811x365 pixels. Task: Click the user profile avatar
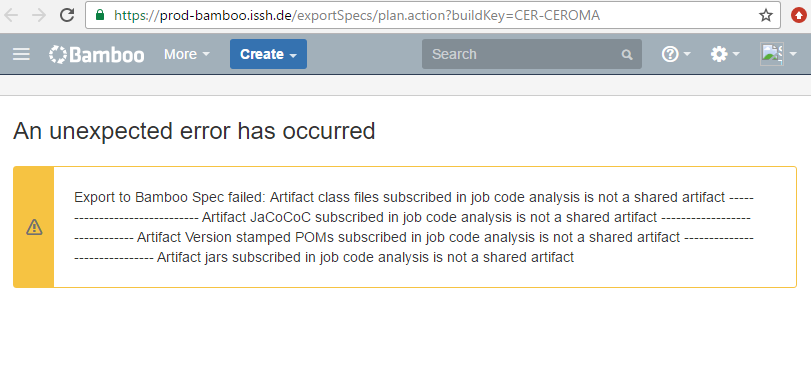[771, 54]
